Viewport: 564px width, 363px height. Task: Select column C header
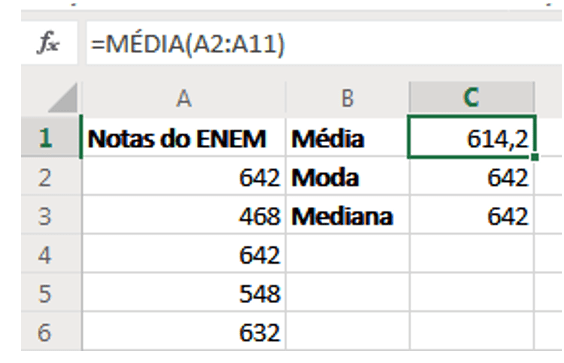472,98
